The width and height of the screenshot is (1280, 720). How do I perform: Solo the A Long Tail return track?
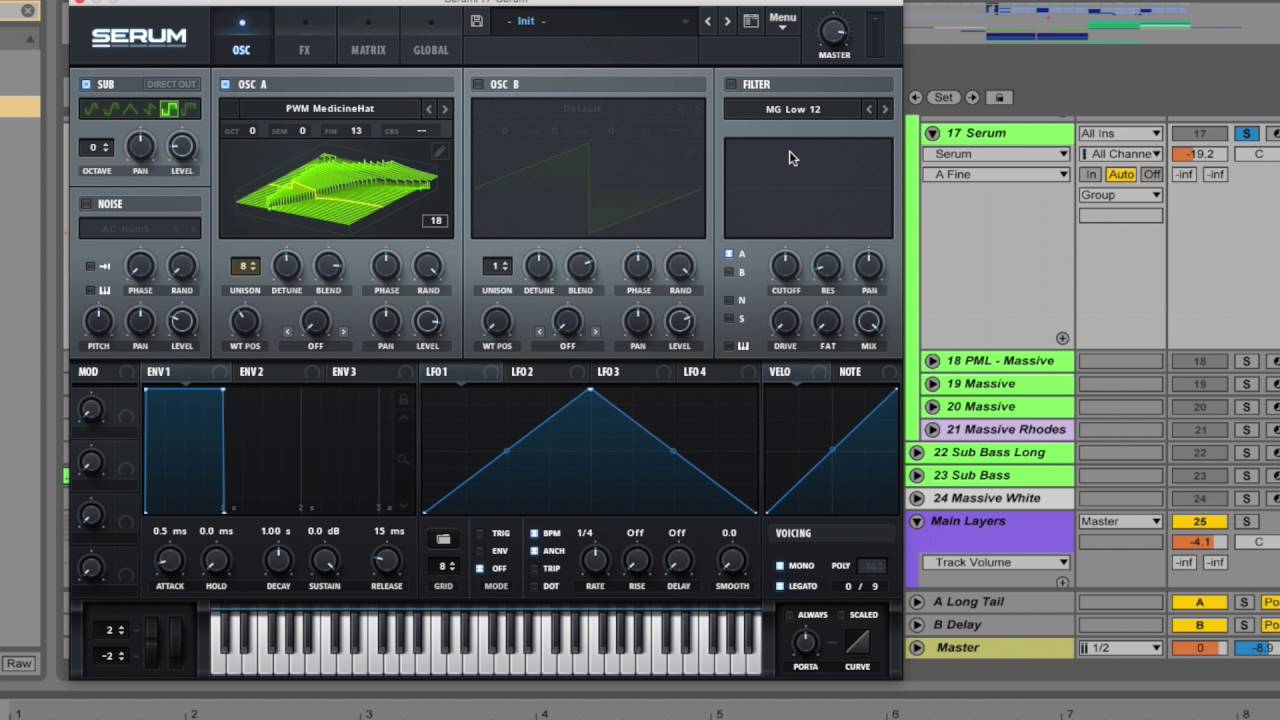coord(1244,602)
